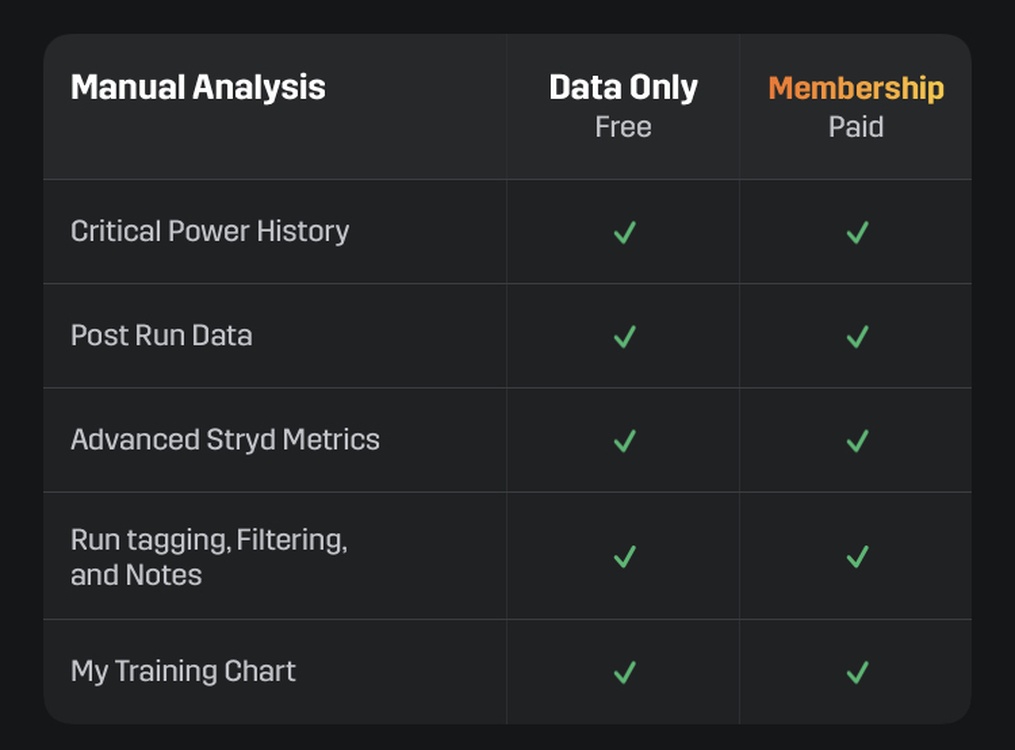The image size is (1015, 750).
Task: Click Run tagging, Filtering, and Notes label
Action: [x=209, y=557]
